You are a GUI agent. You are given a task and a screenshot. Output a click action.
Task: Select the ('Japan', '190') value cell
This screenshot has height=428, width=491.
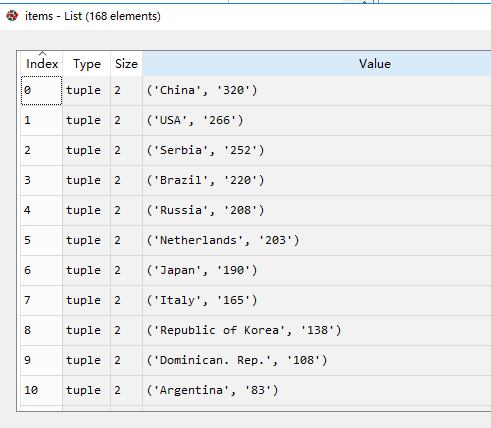tap(317, 270)
